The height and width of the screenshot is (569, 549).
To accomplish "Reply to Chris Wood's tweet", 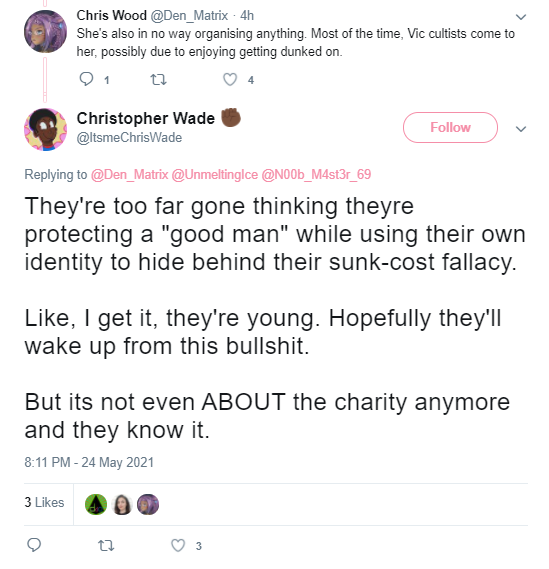I will [x=86, y=79].
